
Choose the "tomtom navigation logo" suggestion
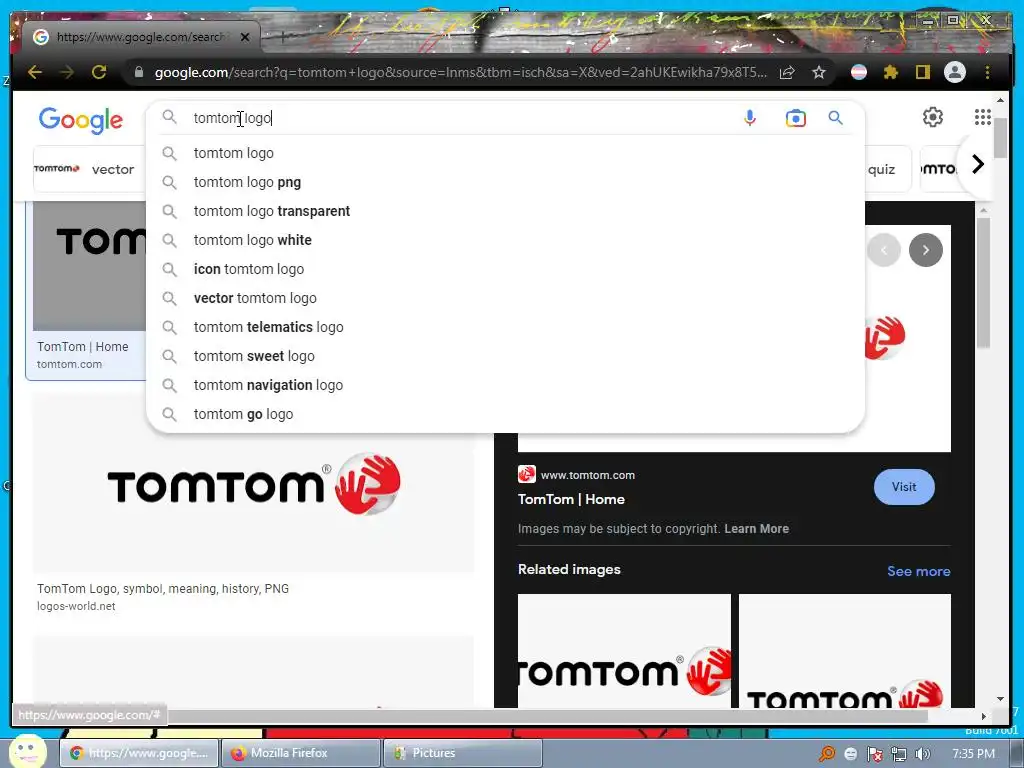point(505,385)
